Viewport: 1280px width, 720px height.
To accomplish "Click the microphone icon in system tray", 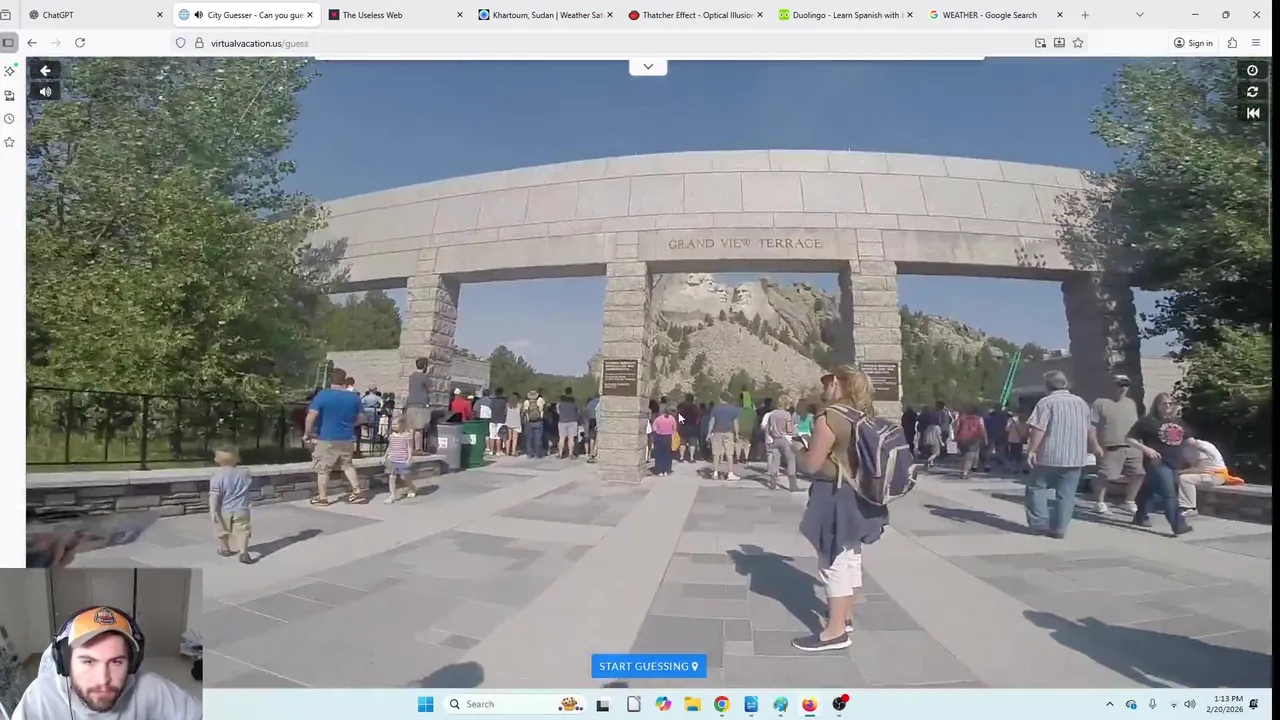I will click(1152, 704).
